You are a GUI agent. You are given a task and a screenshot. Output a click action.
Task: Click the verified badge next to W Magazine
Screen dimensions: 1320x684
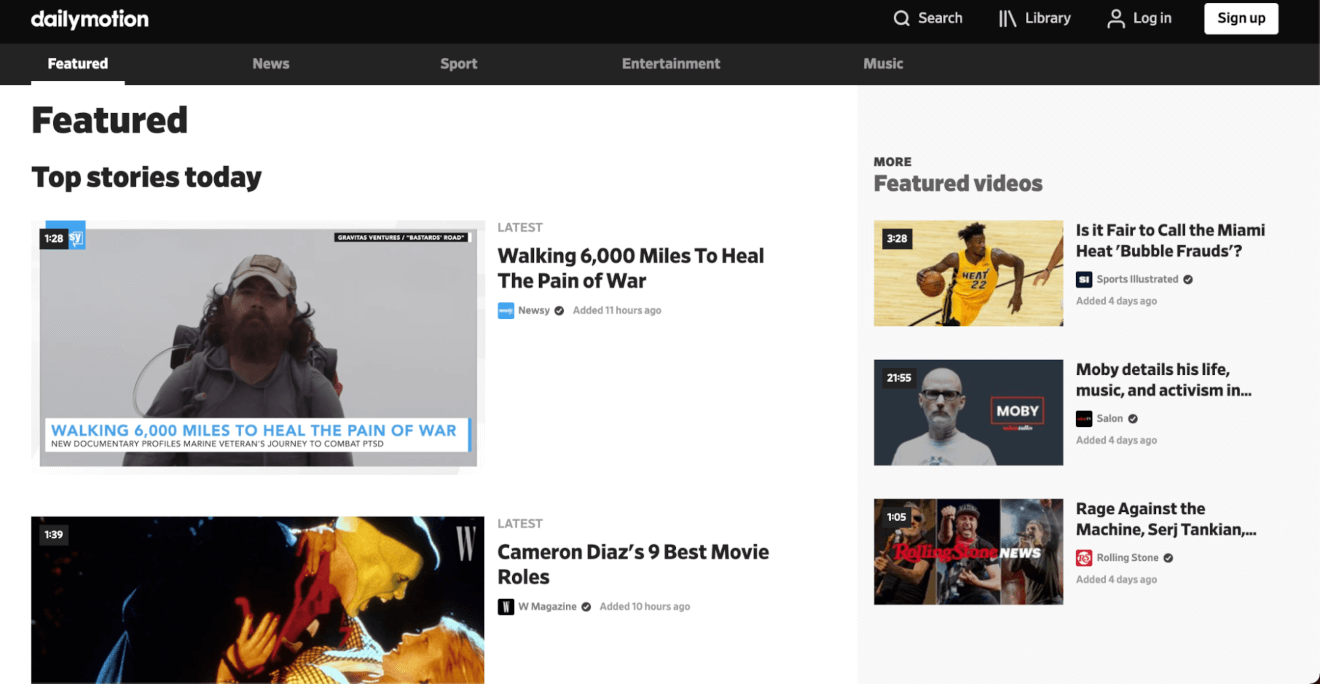tap(586, 606)
